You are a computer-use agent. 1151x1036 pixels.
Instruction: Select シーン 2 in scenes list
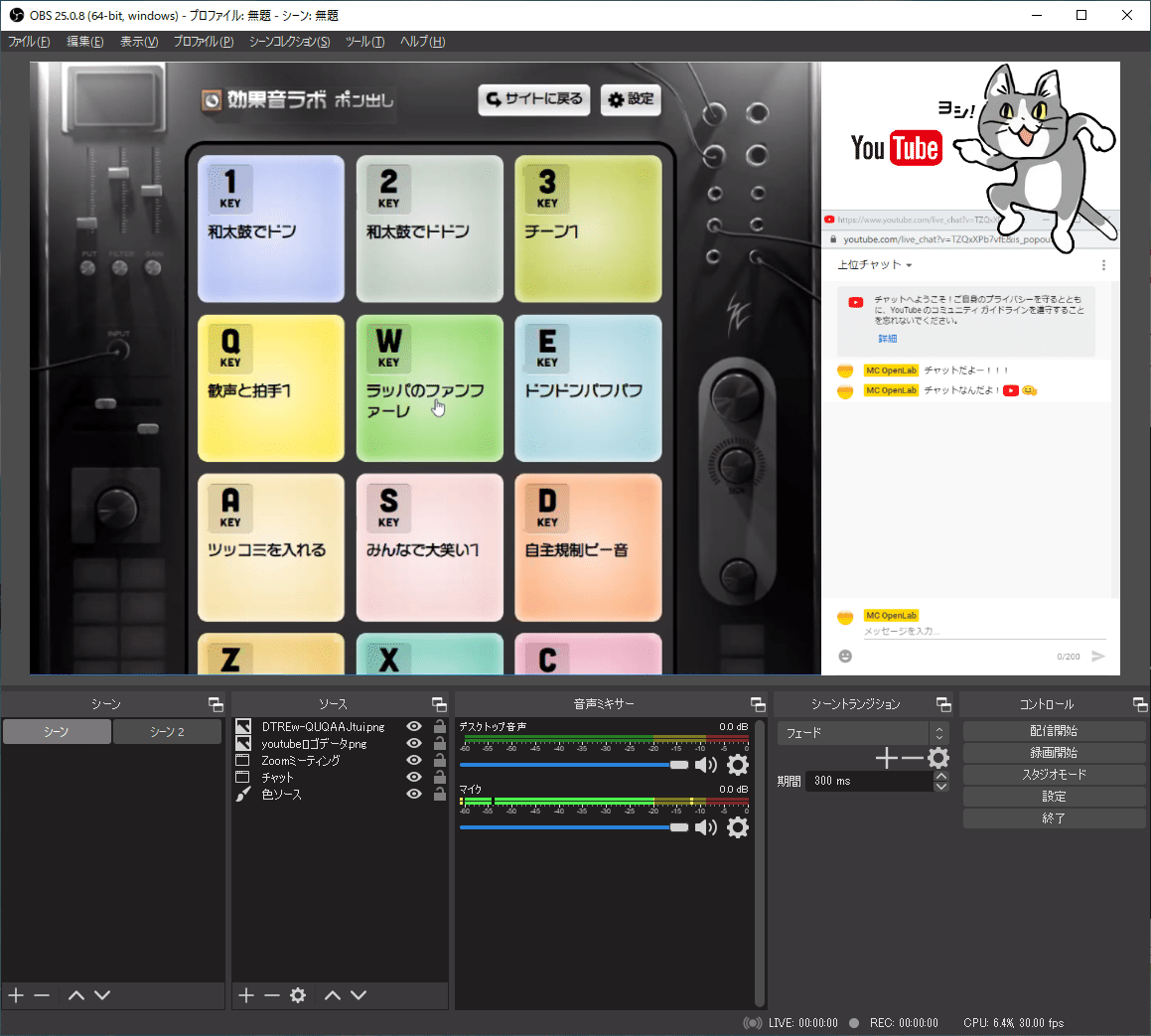click(x=168, y=732)
